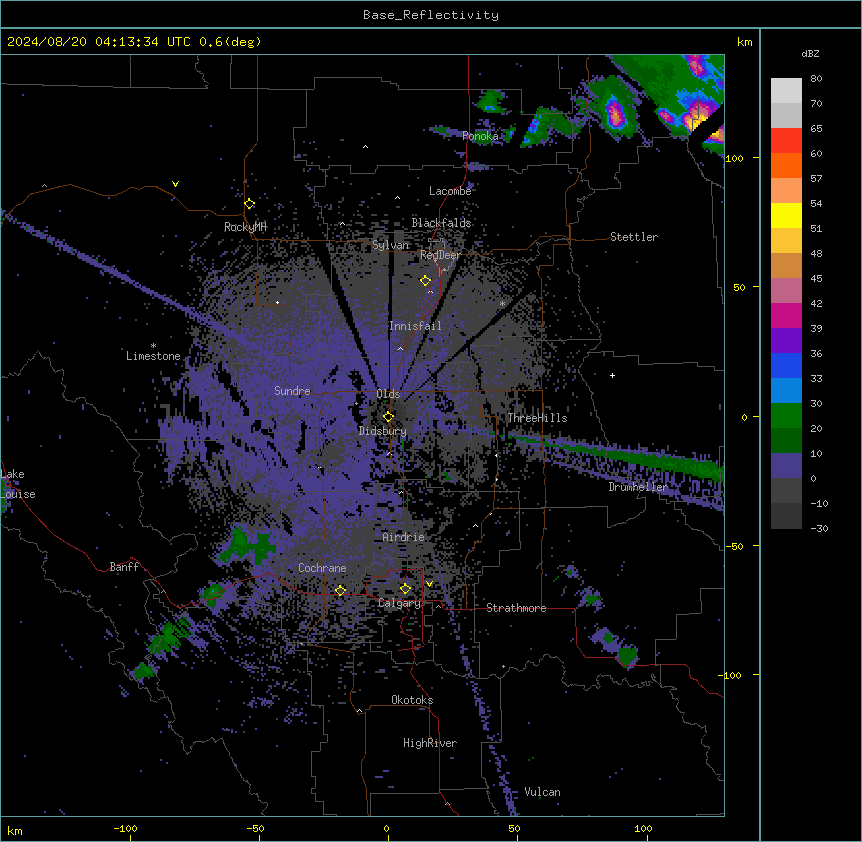Click the 80 value on dBZ scale
This screenshot has height=842, width=862.
(x=816, y=79)
